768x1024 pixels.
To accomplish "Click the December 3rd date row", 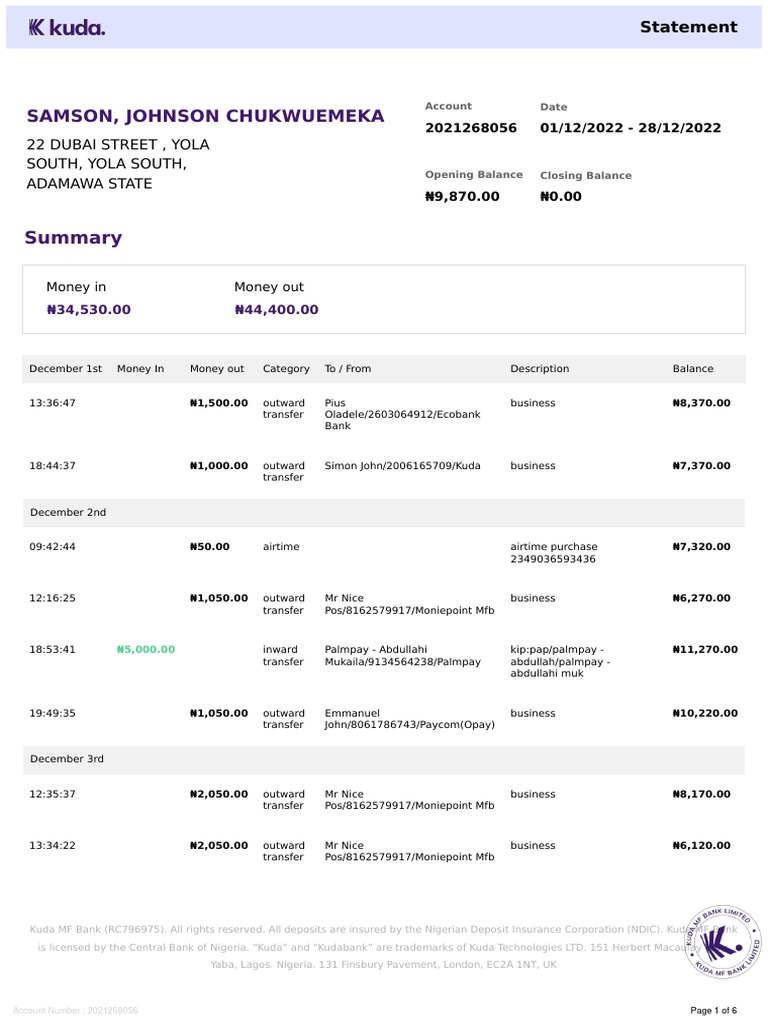I will click(x=67, y=759).
